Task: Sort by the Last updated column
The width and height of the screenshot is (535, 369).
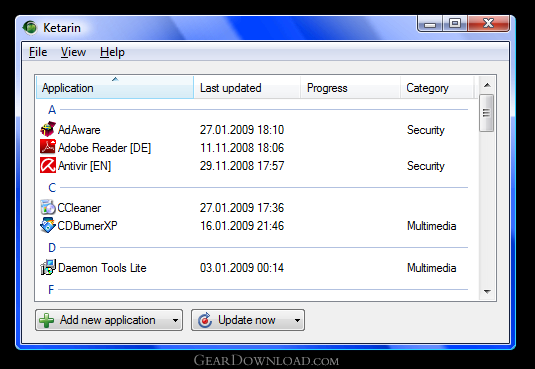Action: click(247, 88)
